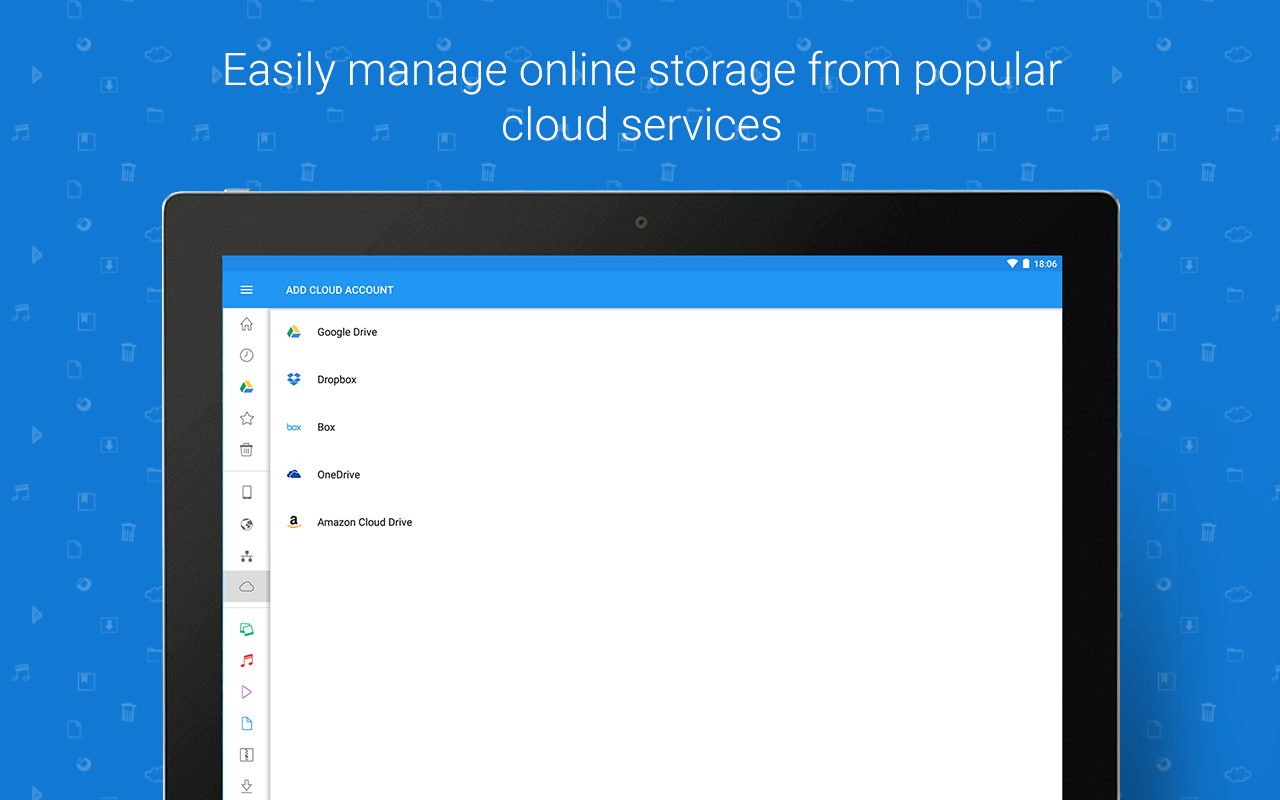Open the music category icon

coord(247,660)
